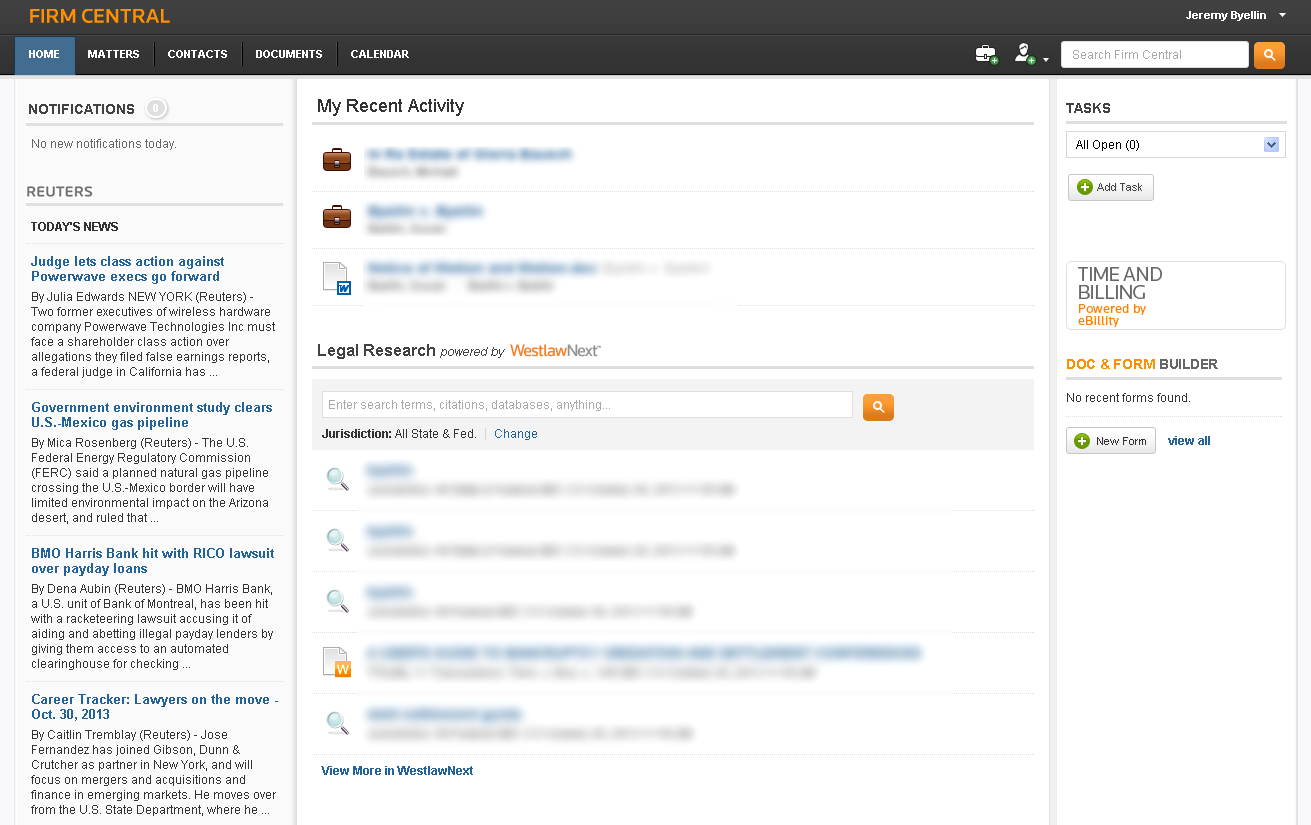Click the second magnifier icon in research history
This screenshot has height=825, width=1311.
(338, 540)
